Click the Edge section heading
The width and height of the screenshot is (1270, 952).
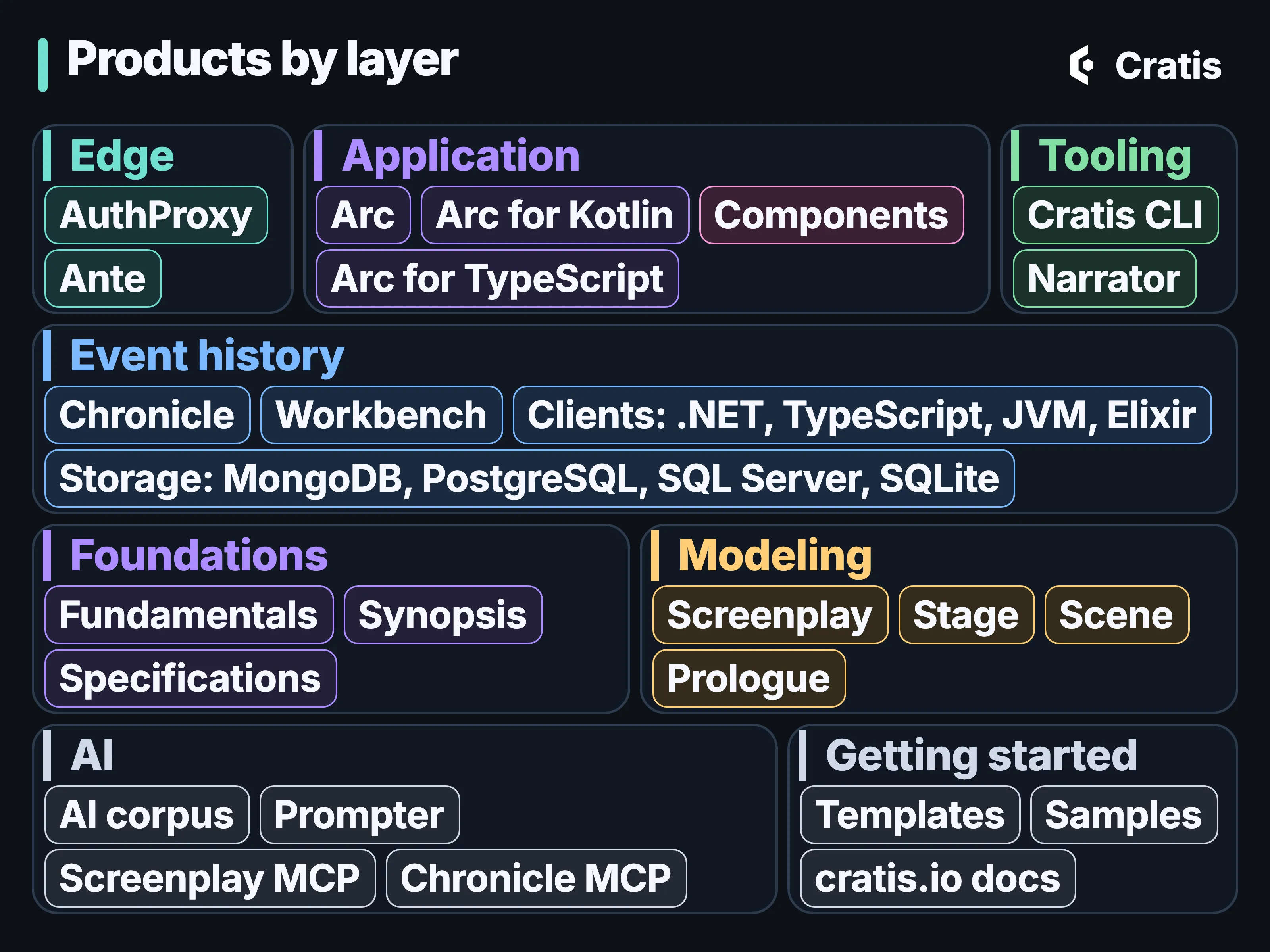click(x=122, y=156)
